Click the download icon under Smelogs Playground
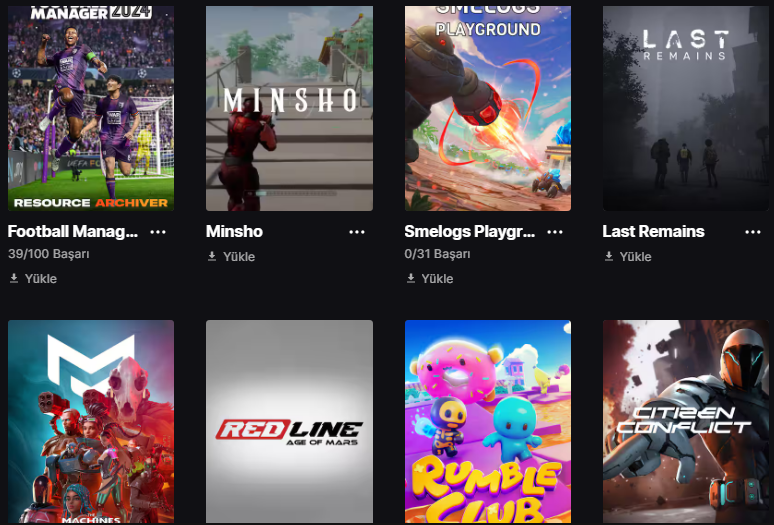Viewport: 774px width, 525px height. pos(411,278)
